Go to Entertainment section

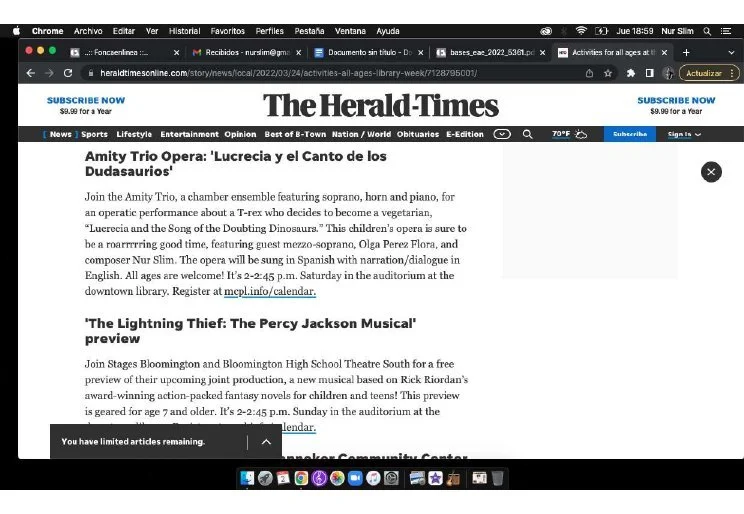189,134
